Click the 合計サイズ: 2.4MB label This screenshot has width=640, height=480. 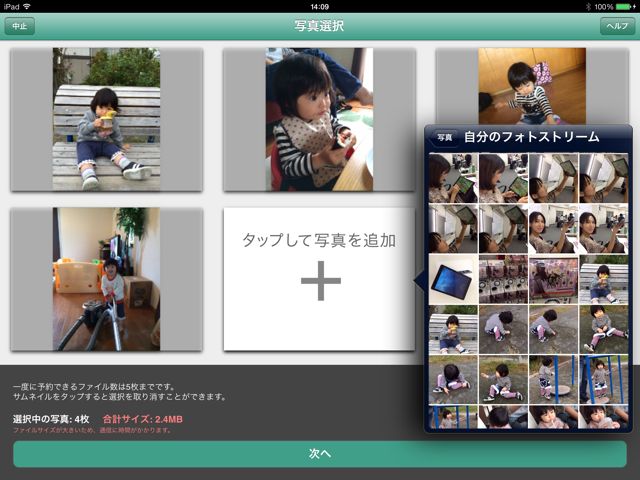tap(142, 419)
